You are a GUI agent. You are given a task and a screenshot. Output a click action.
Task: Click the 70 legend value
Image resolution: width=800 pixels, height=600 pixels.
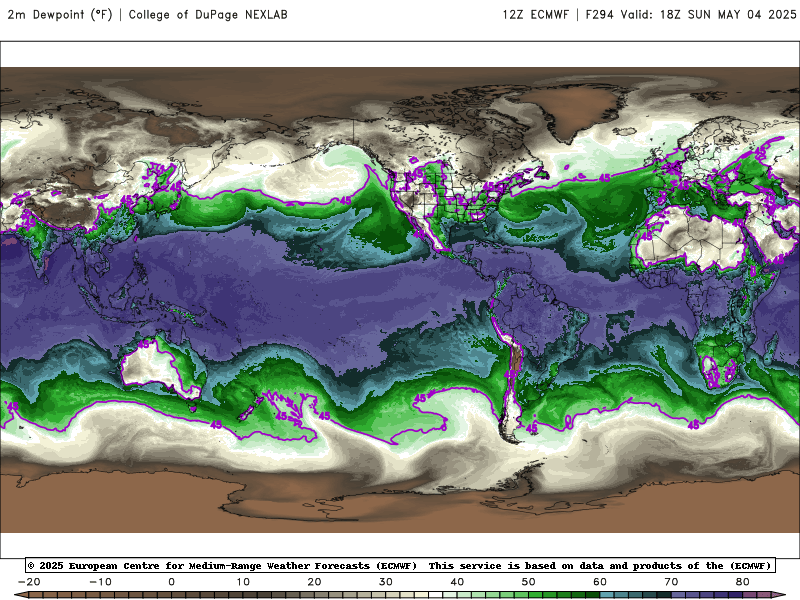point(671,582)
